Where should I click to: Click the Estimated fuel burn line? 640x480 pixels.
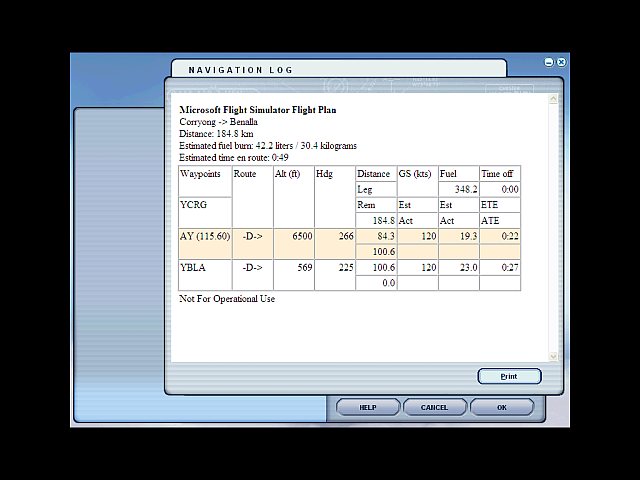coord(268,146)
